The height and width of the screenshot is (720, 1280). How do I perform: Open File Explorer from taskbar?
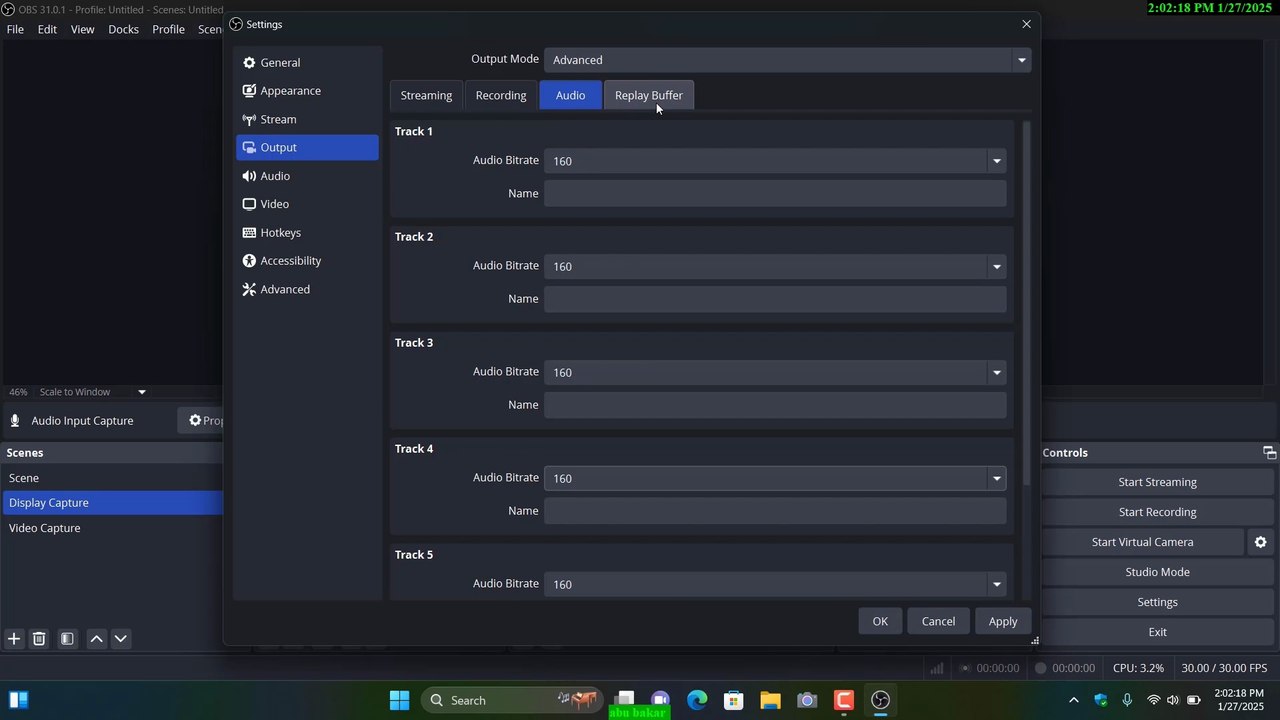[x=770, y=700]
